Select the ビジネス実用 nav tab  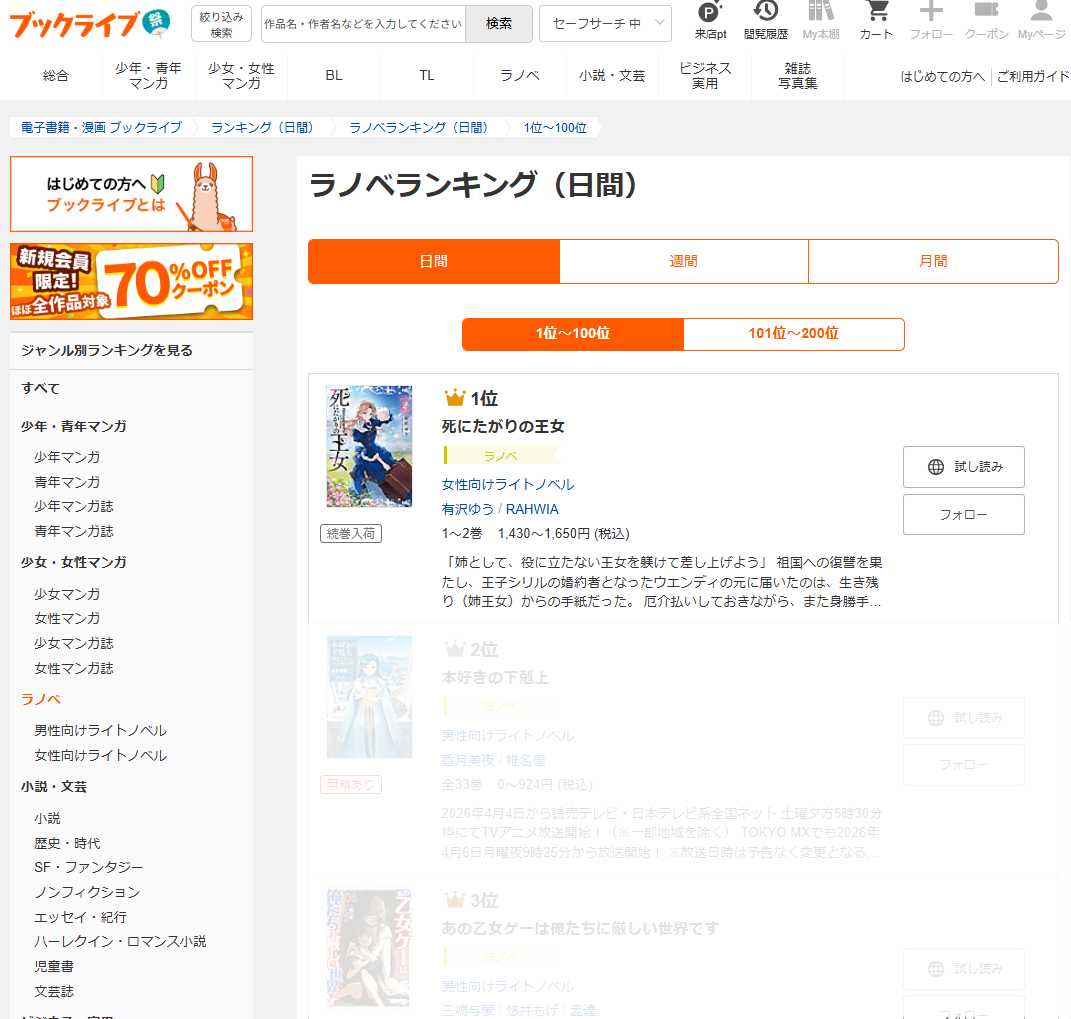pyautogui.click(x=705, y=76)
